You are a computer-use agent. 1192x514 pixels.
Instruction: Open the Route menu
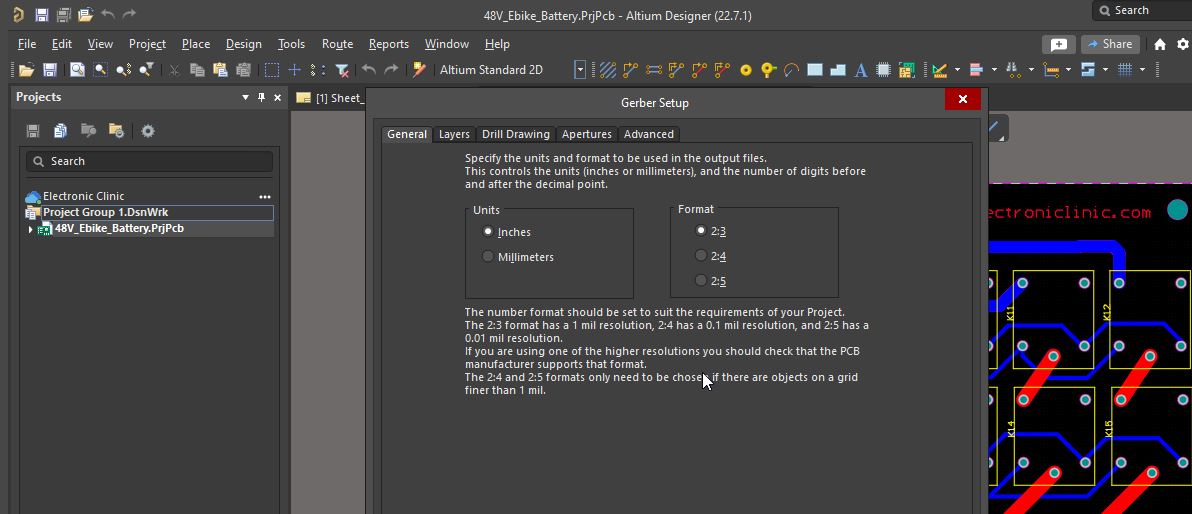337,44
